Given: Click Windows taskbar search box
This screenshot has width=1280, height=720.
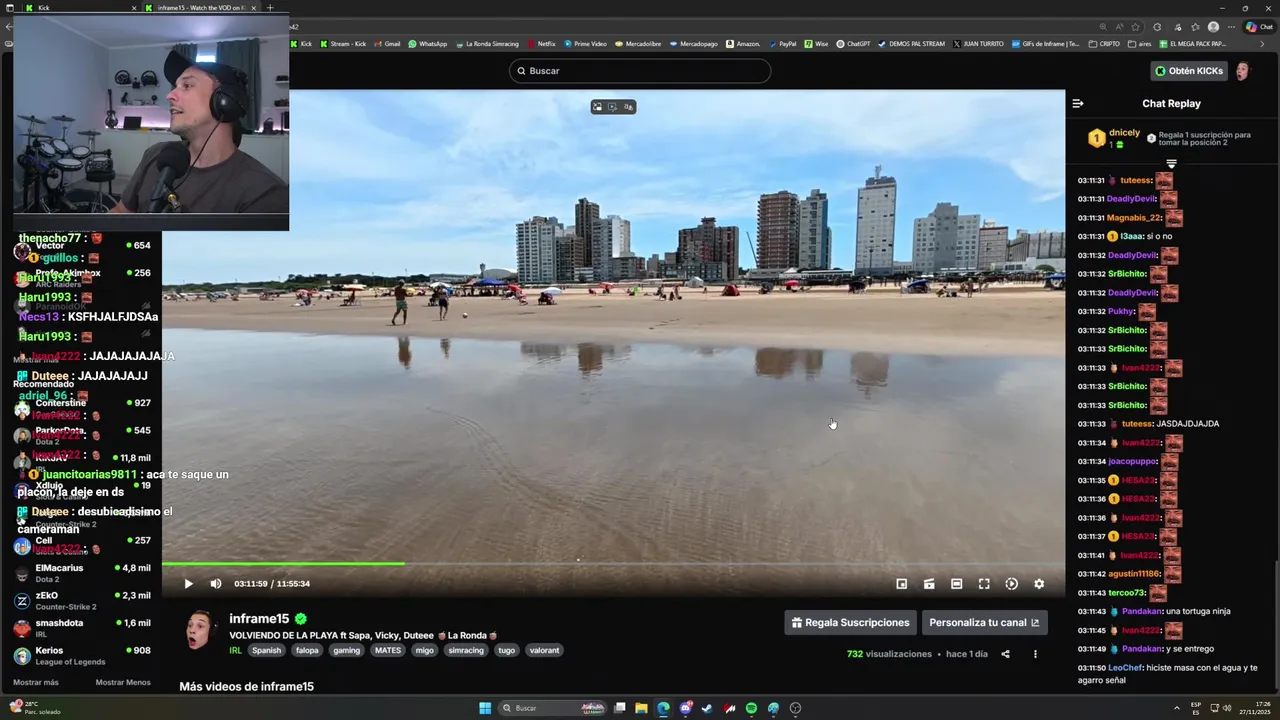Looking at the screenshot, I should 553,708.
